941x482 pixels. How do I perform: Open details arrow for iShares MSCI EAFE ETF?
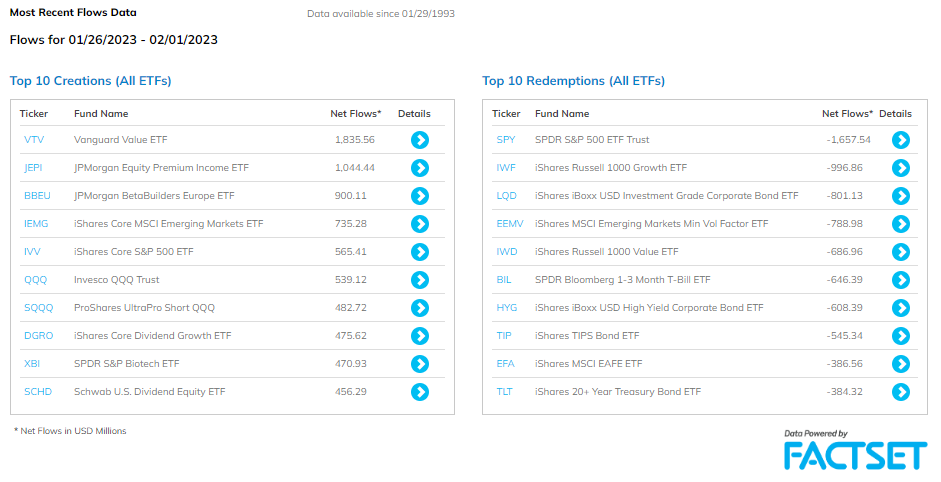point(901,364)
